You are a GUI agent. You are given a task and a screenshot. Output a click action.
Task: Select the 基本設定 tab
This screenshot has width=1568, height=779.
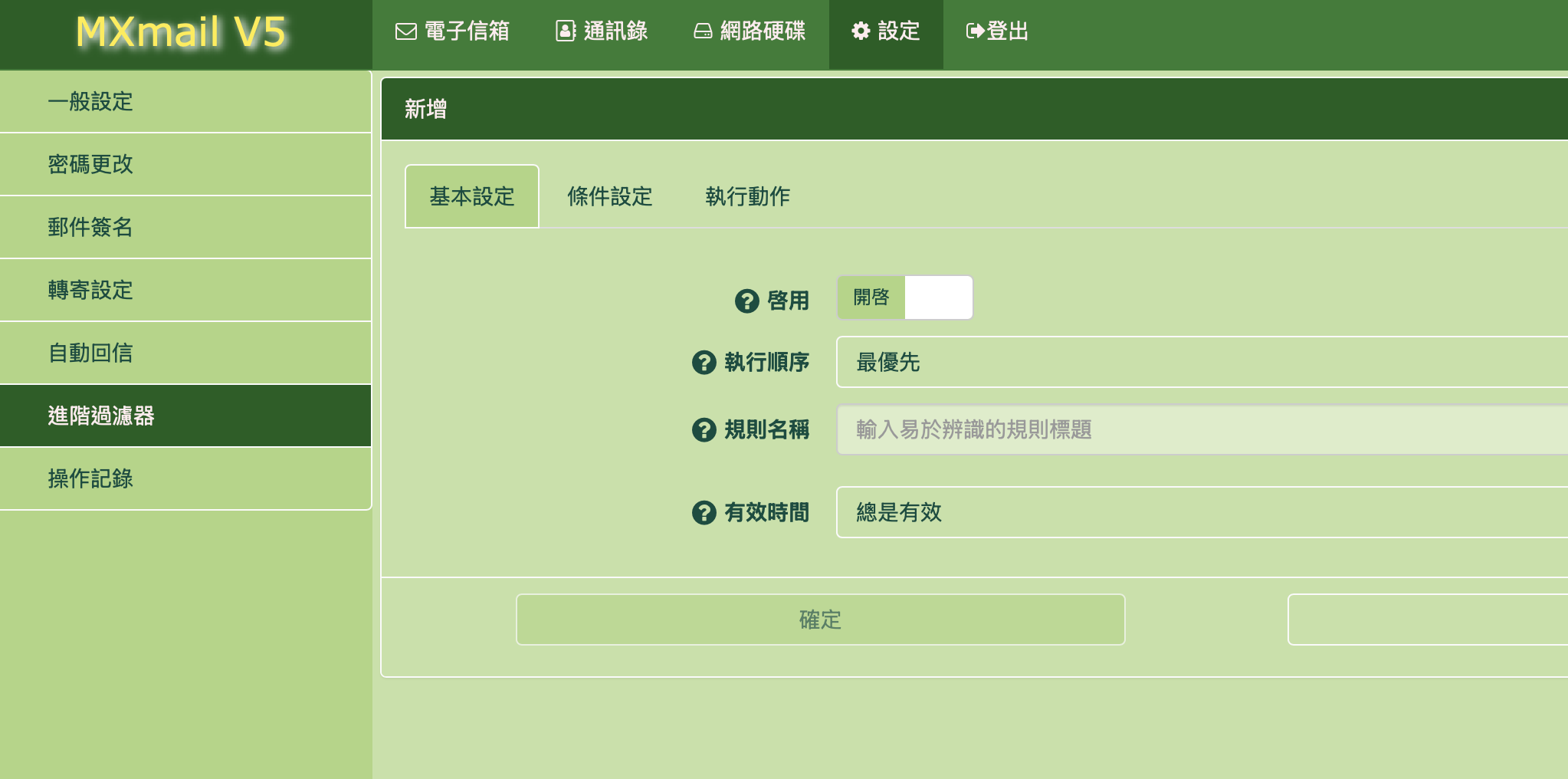click(x=471, y=197)
